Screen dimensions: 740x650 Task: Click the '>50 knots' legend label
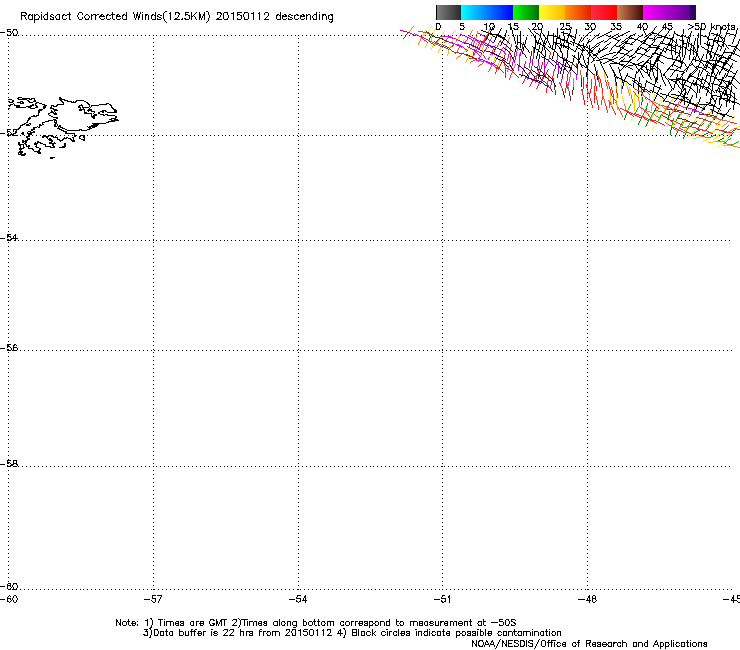(x=712, y=27)
